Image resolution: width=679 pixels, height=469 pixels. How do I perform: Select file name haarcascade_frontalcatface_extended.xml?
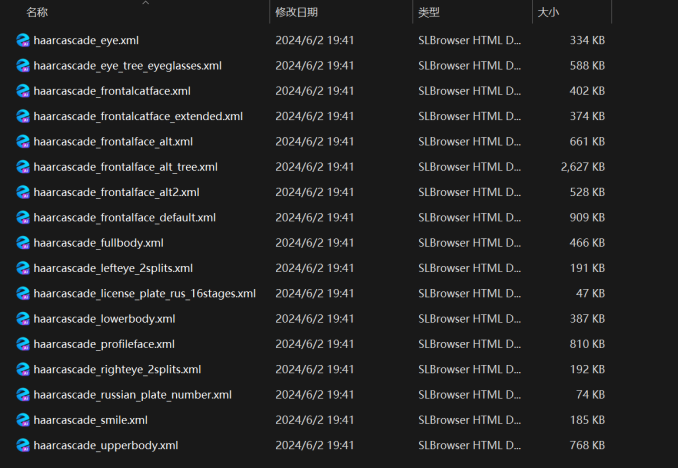[x=138, y=116]
